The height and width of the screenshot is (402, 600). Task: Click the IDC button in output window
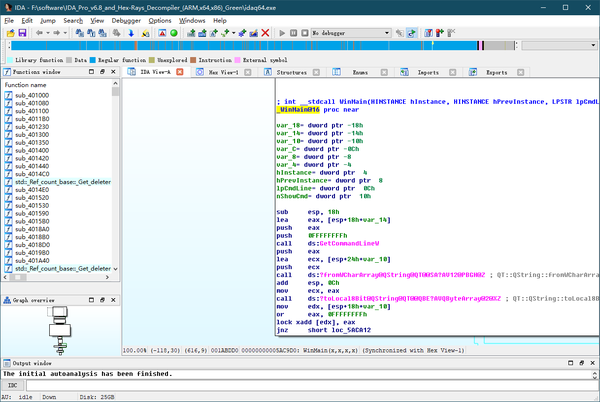point(13,384)
